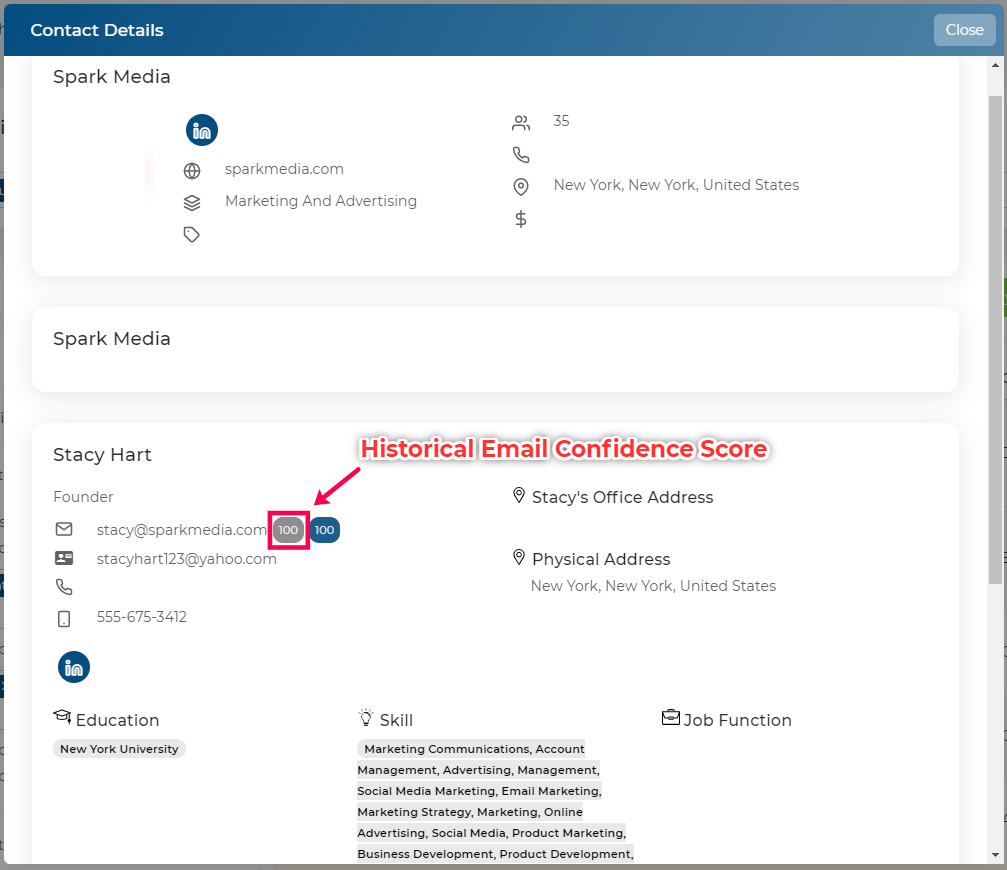Image resolution: width=1007 pixels, height=870 pixels.
Task: Click the personal email contact card icon
Action: tap(64, 558)
